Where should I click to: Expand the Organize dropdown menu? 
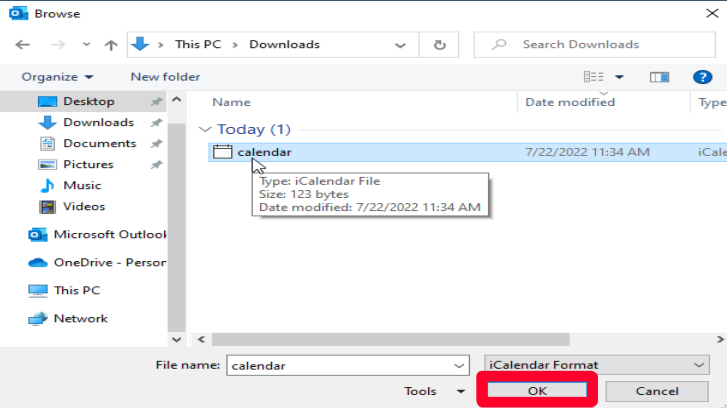[x=57, y=77]
